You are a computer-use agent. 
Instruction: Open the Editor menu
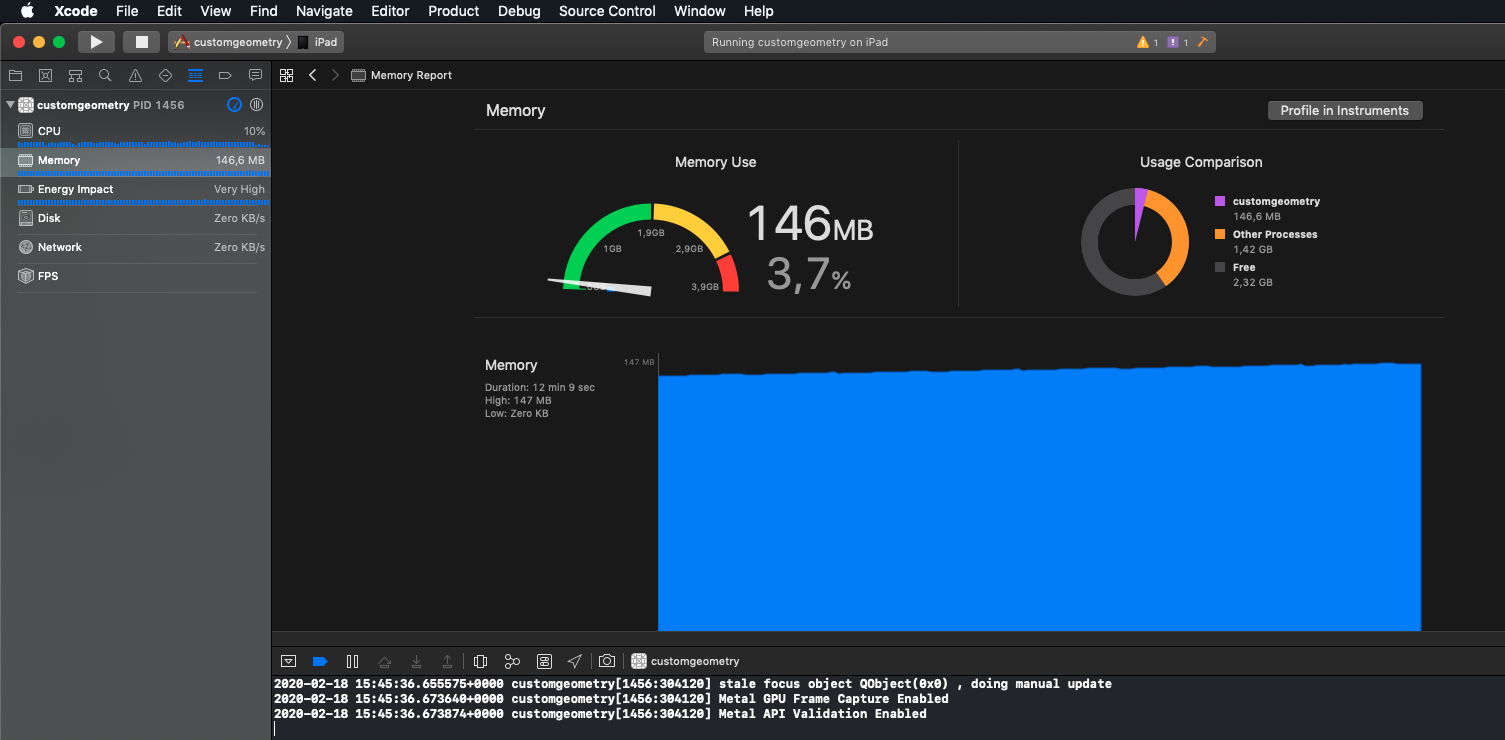tap(390, 11)
